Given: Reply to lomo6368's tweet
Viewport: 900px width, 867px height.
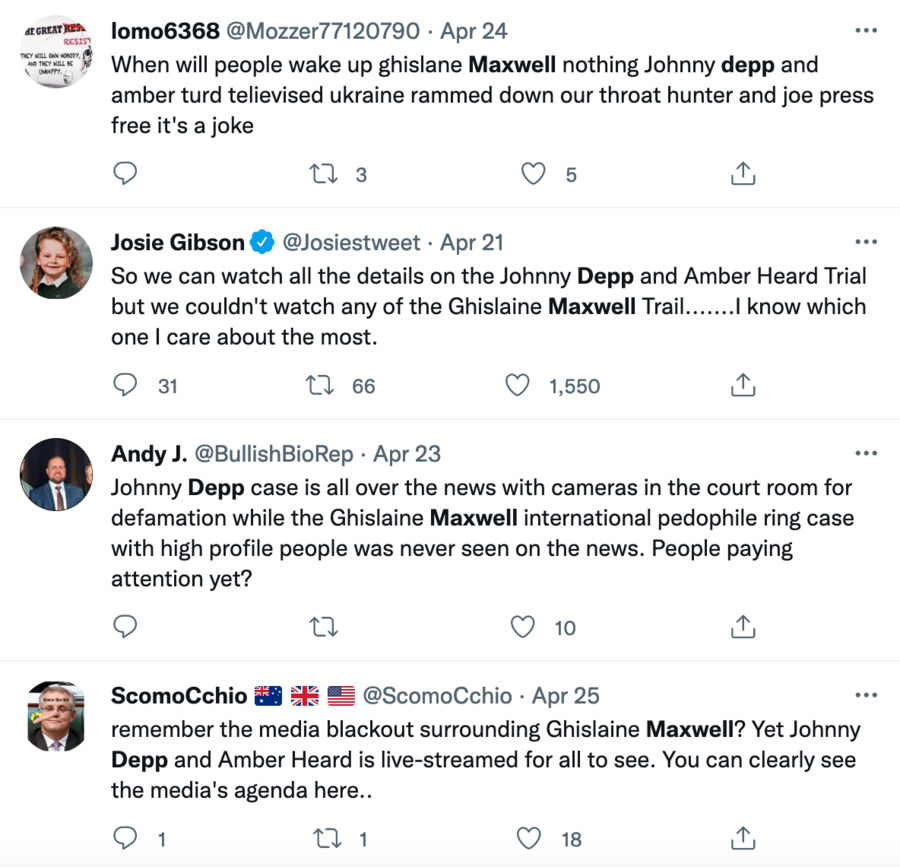Looking at the screenshot, I should pyautogui.click(x=125, y=174).
